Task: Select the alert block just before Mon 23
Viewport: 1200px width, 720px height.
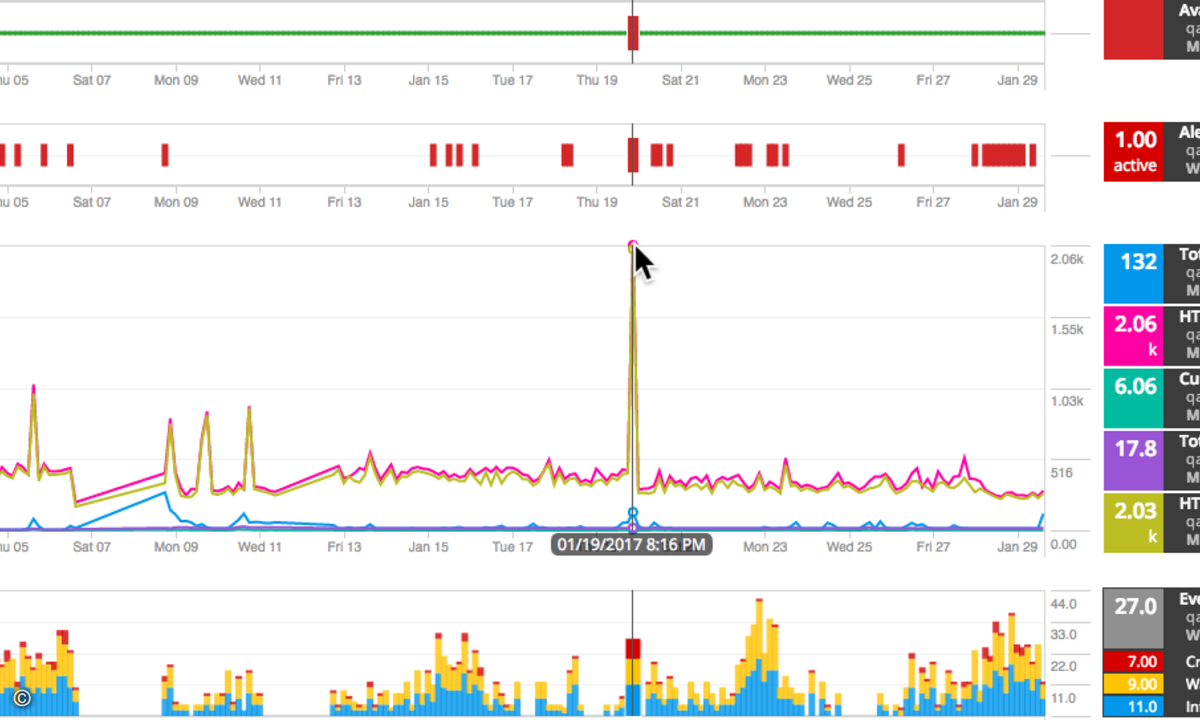Action: [x=743, y=155]
